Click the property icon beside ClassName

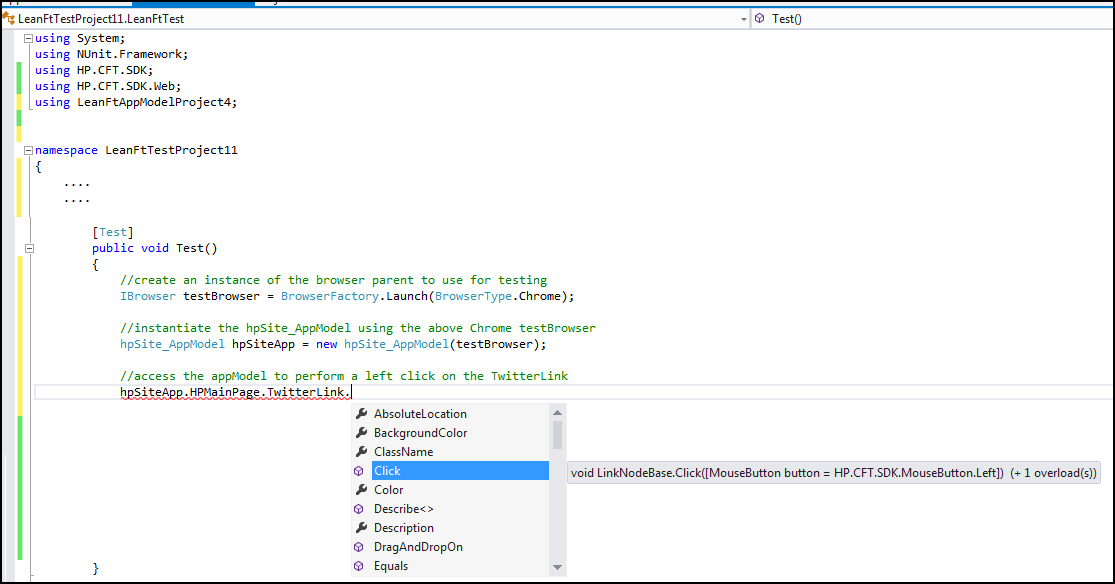point(361,452)
